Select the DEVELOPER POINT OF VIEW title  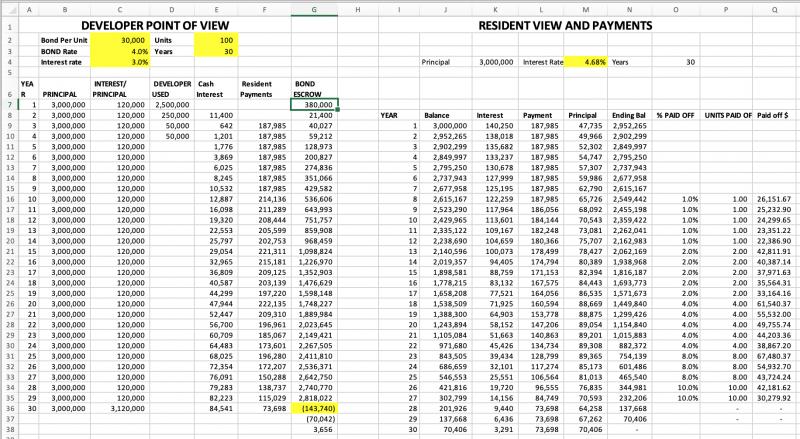(155, 26)
